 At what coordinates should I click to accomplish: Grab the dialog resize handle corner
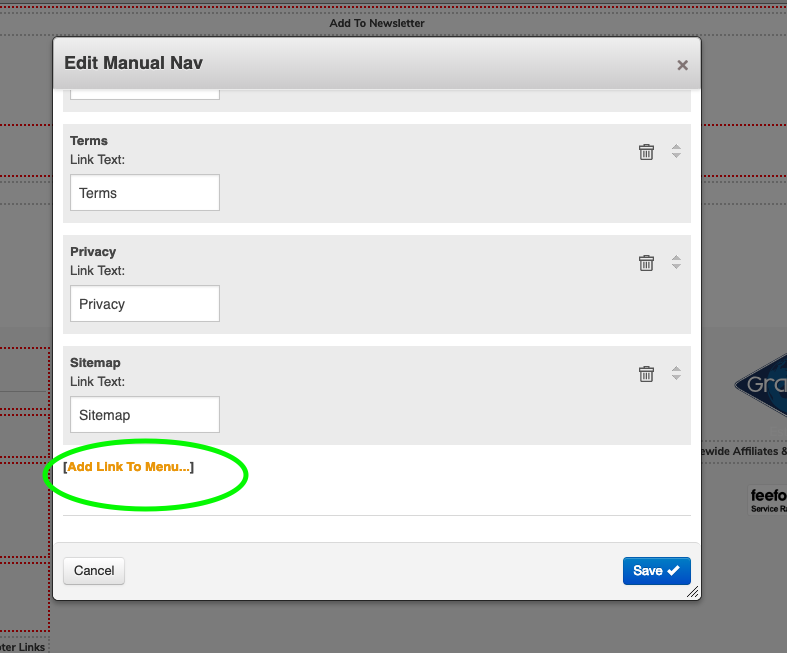(693, 592)
